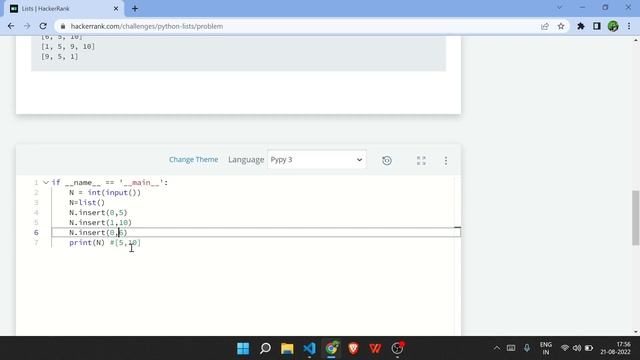
Task: Open clock showing 17:56
Action: (x=615, y=348)
